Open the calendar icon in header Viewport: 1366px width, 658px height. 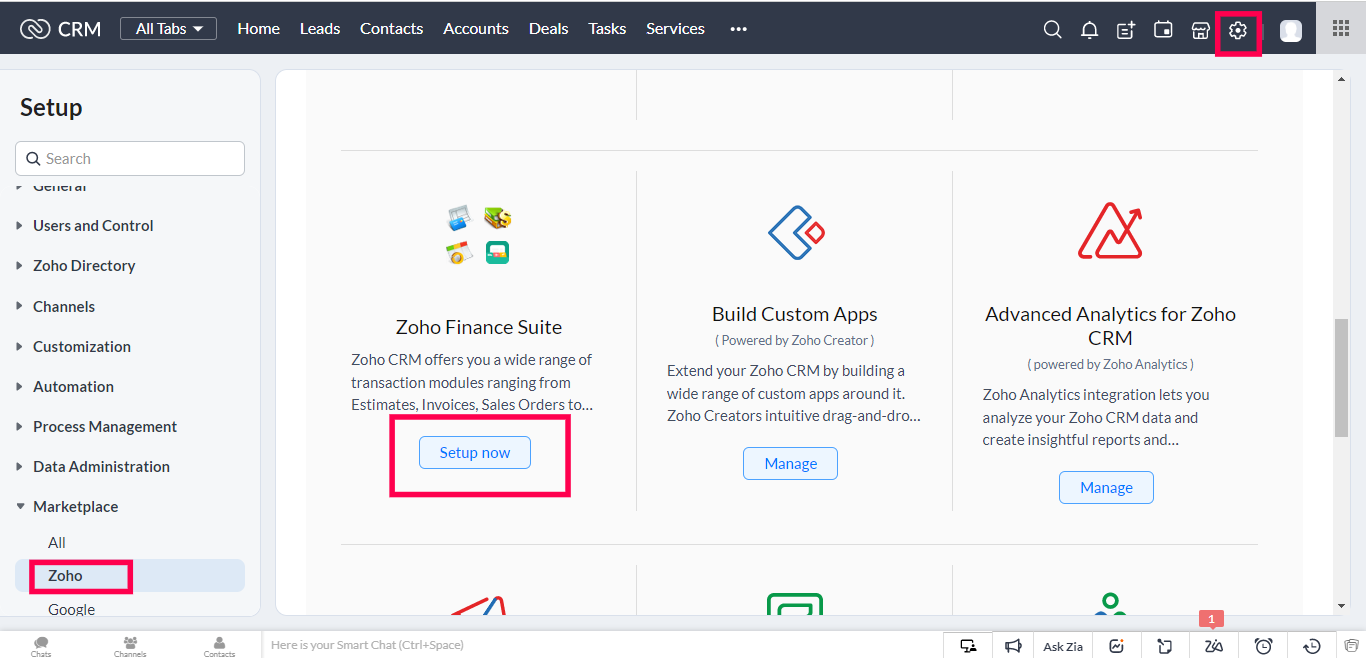pos(1163,30)
